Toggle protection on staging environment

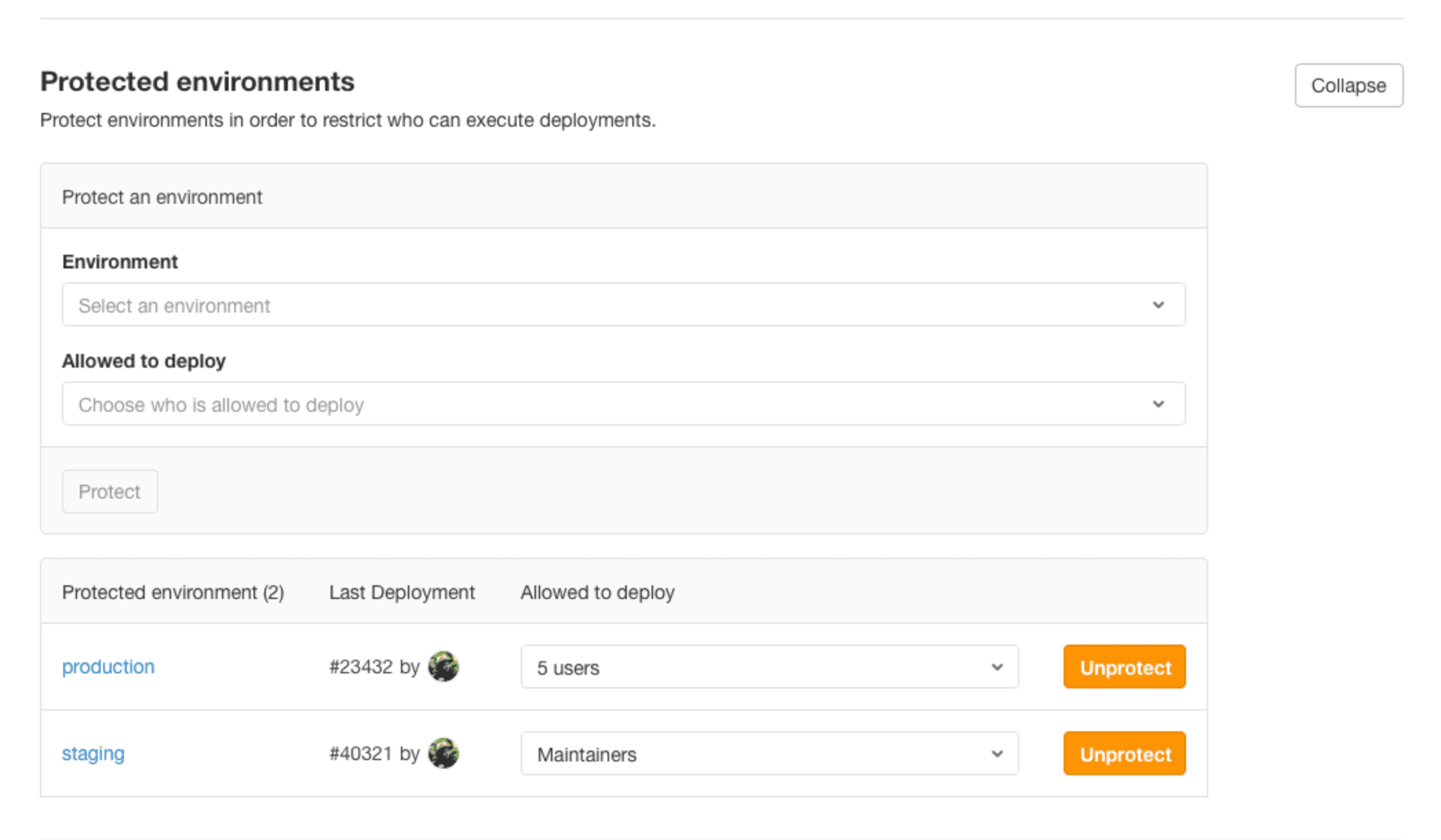pyautogui.click(x=1125, y=753)
